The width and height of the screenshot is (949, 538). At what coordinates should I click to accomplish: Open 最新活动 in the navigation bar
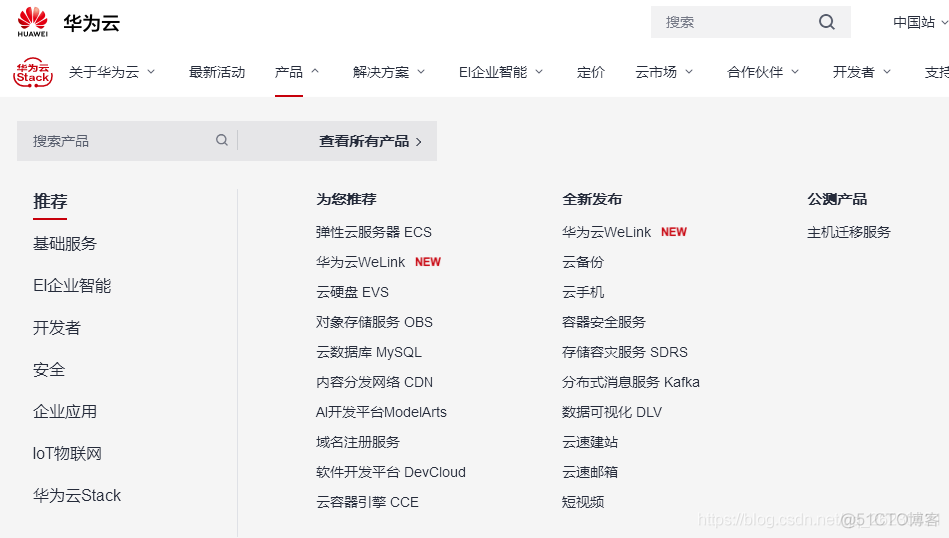pos(217,72)
